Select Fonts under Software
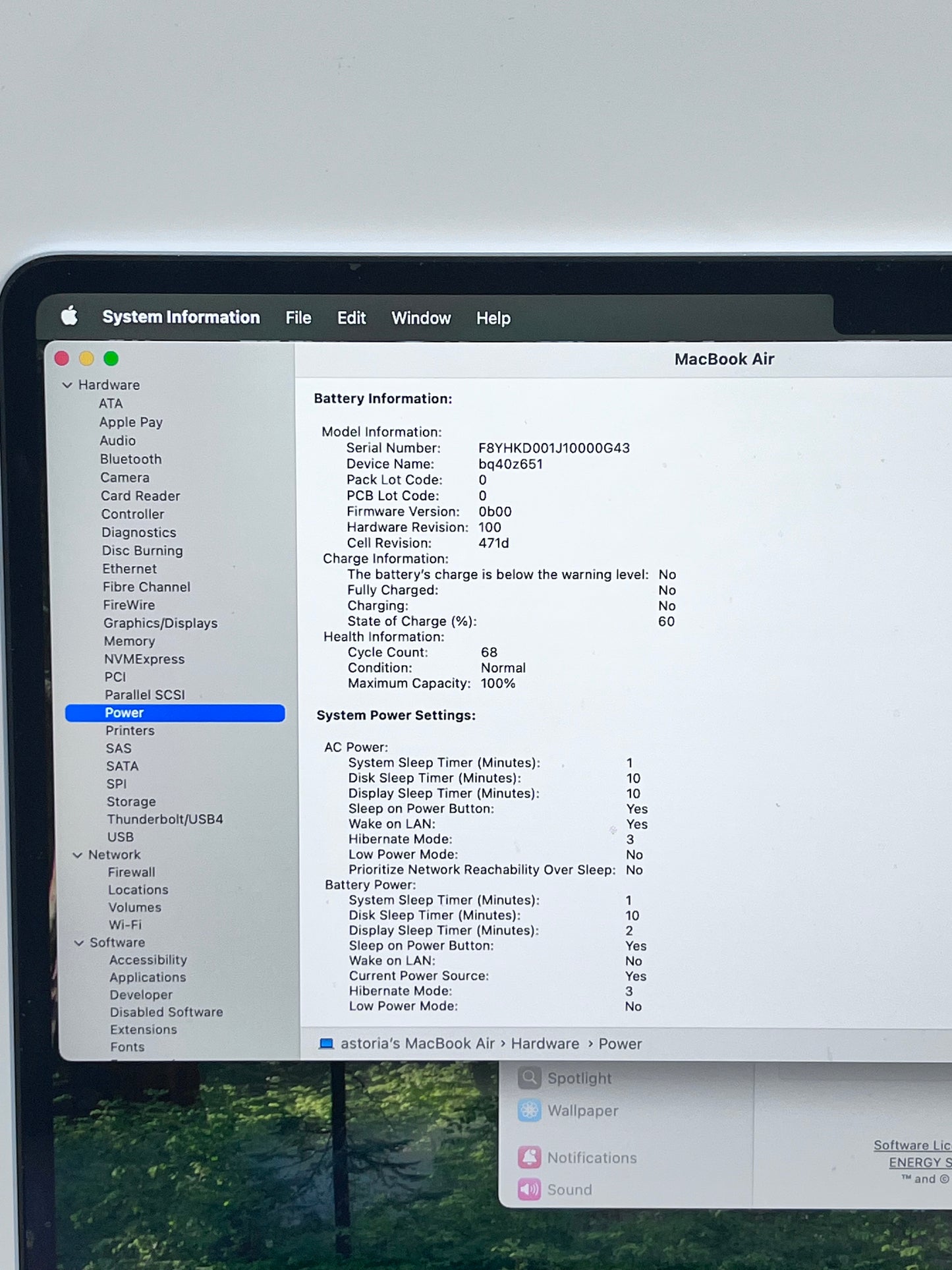The image size is (952, 1270). (127, 1047)
